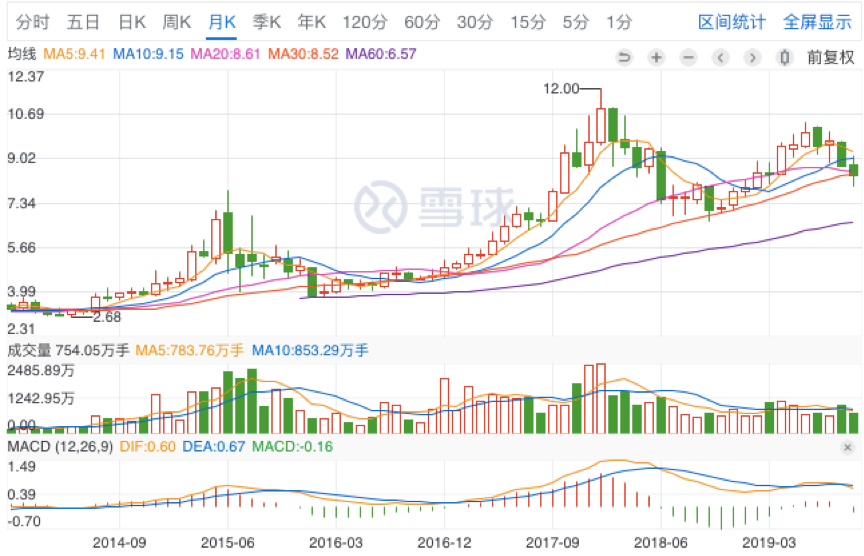Click the 2.68 low price marker

pos(107,317)
